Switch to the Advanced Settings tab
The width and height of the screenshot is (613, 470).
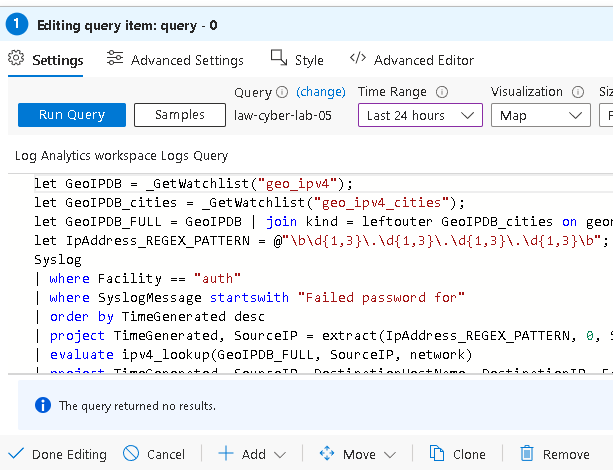[175, 60]
